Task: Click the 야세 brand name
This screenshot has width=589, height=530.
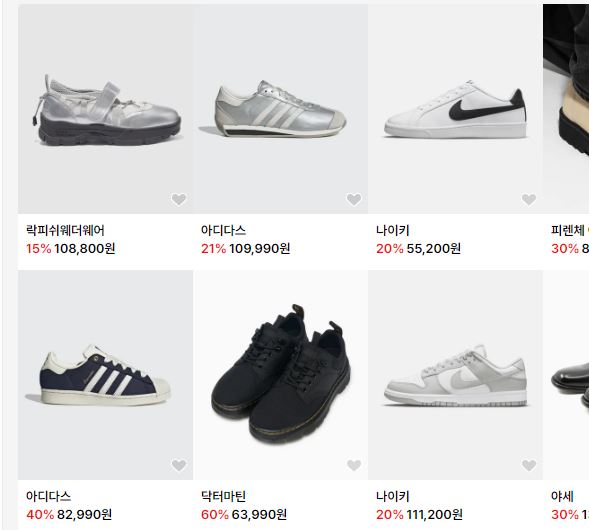Action: click(x=562, y=496)
